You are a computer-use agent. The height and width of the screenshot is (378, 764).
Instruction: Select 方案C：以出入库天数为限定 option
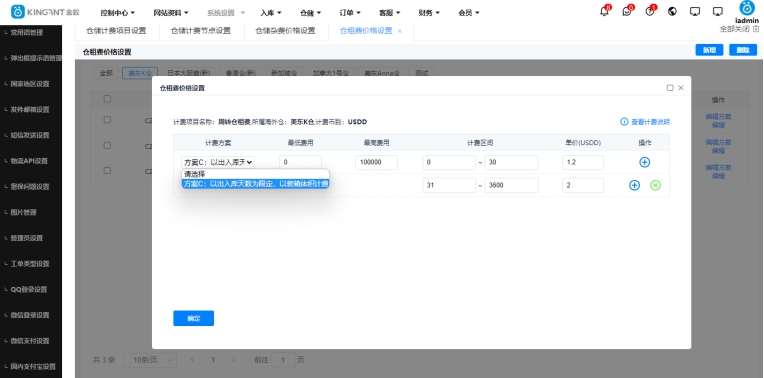(255, 184)
